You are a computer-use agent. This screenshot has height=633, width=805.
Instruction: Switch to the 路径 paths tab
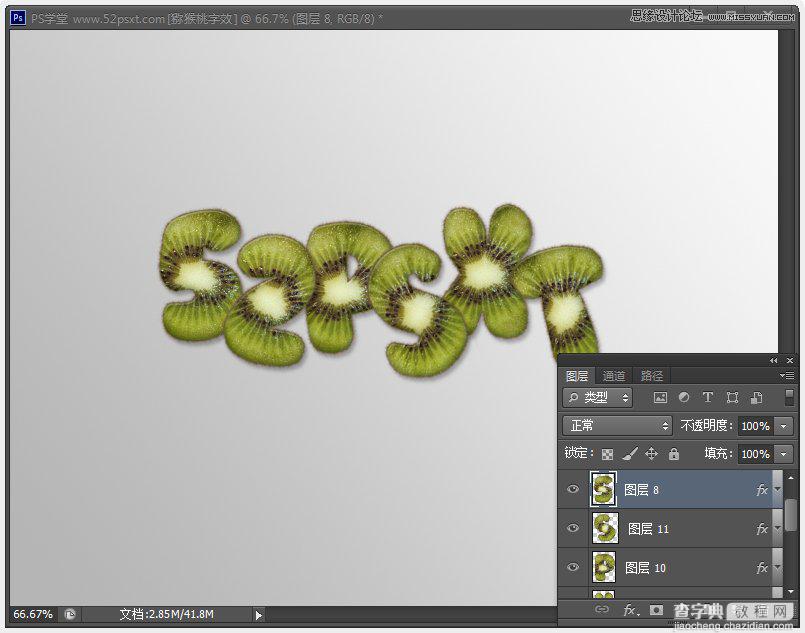click(652, 376)
